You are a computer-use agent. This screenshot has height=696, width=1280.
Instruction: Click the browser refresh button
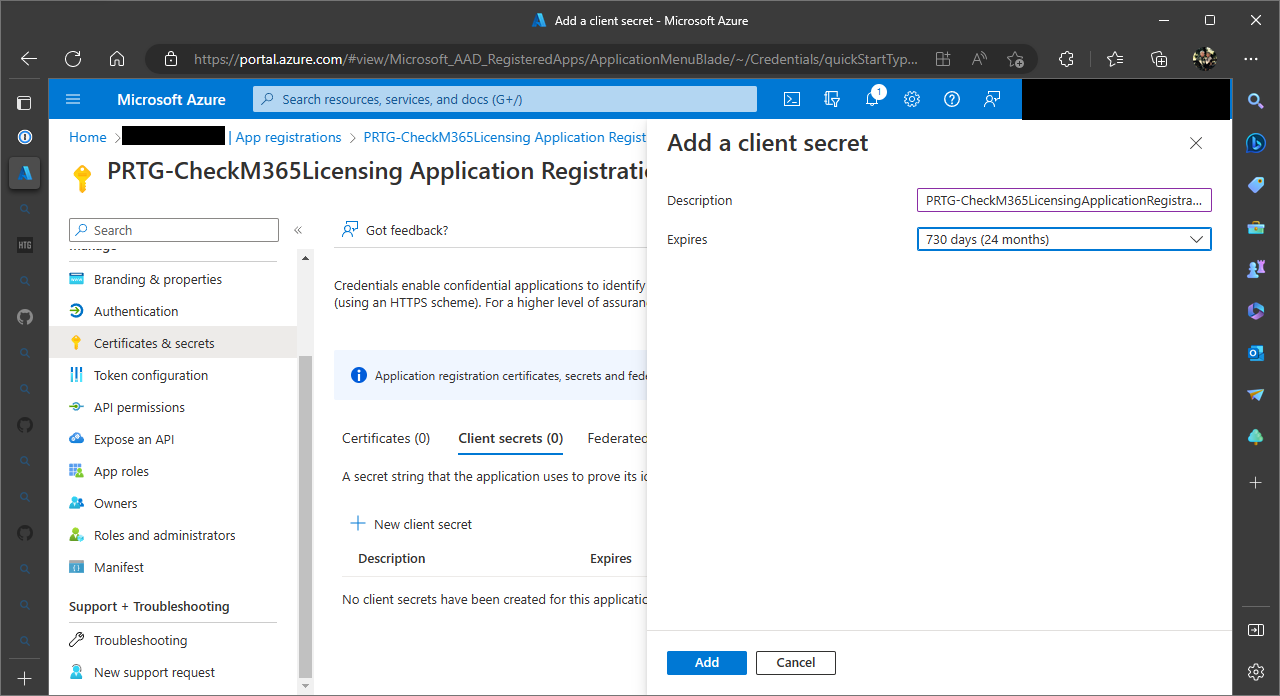pyautogui.click(x=73, y=59)
